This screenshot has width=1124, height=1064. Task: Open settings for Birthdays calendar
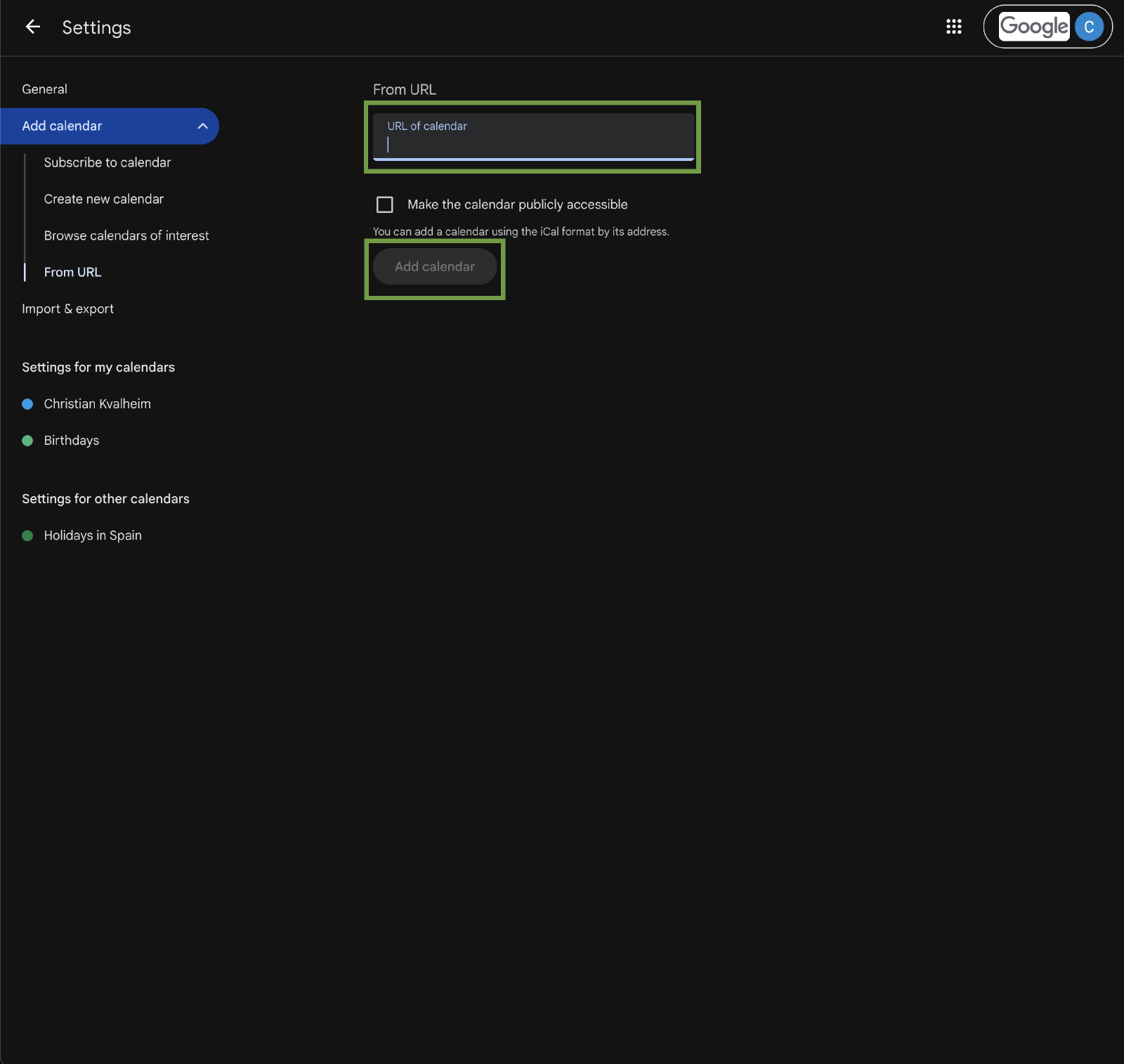pyautogui.click(x=71, y=441)
